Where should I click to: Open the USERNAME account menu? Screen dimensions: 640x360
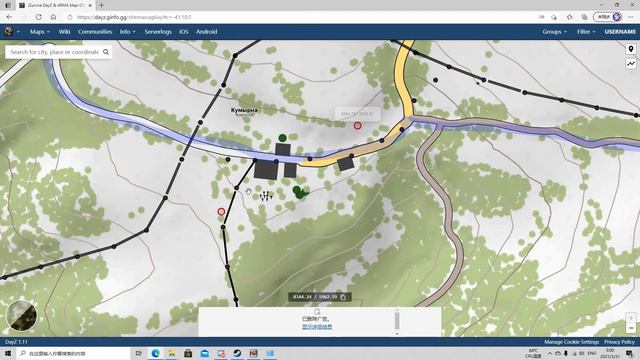pos(620,32)
